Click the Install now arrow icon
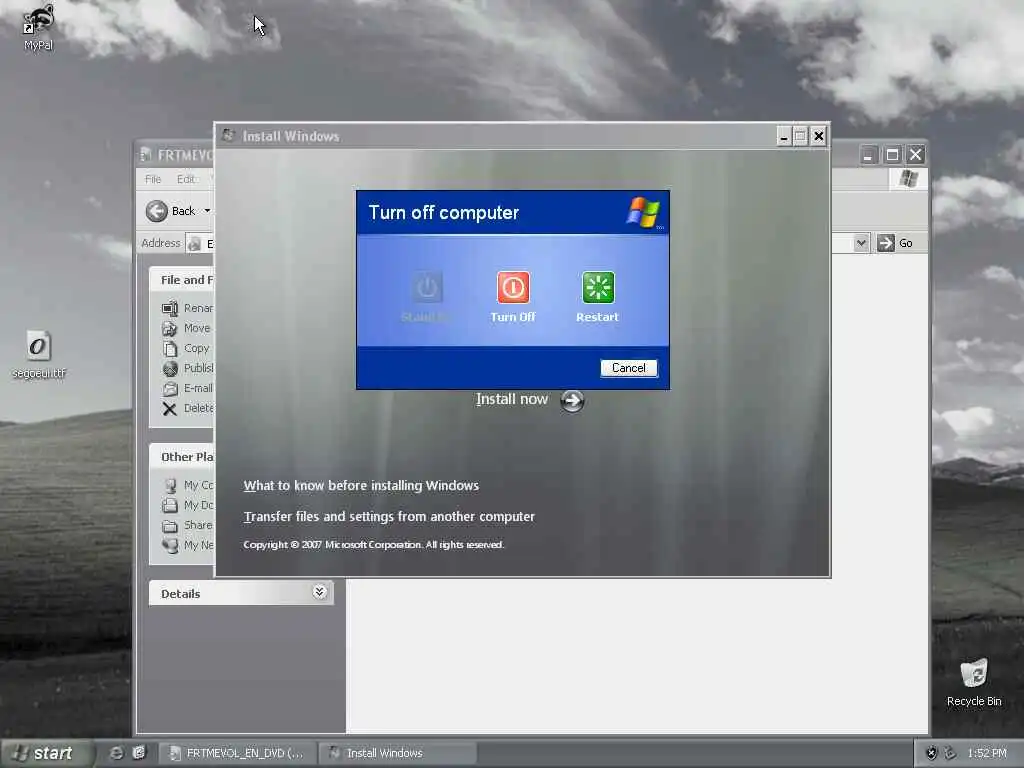Viewport: 1024px width, 768px height. point(572,400)
